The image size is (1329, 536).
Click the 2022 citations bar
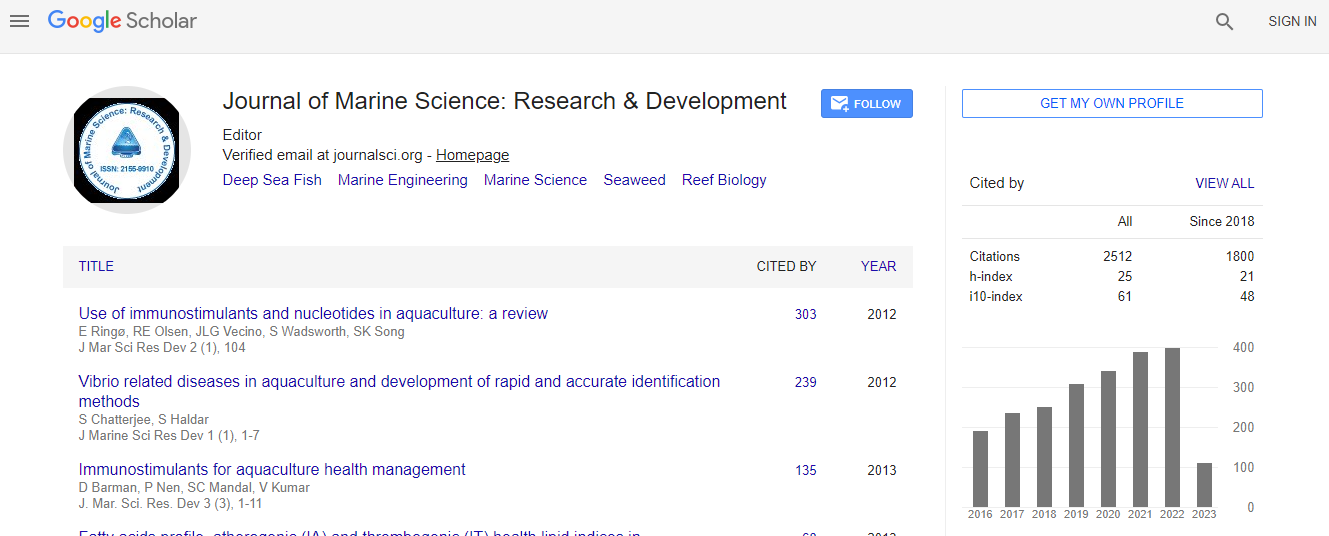[x=1172, y=427]
